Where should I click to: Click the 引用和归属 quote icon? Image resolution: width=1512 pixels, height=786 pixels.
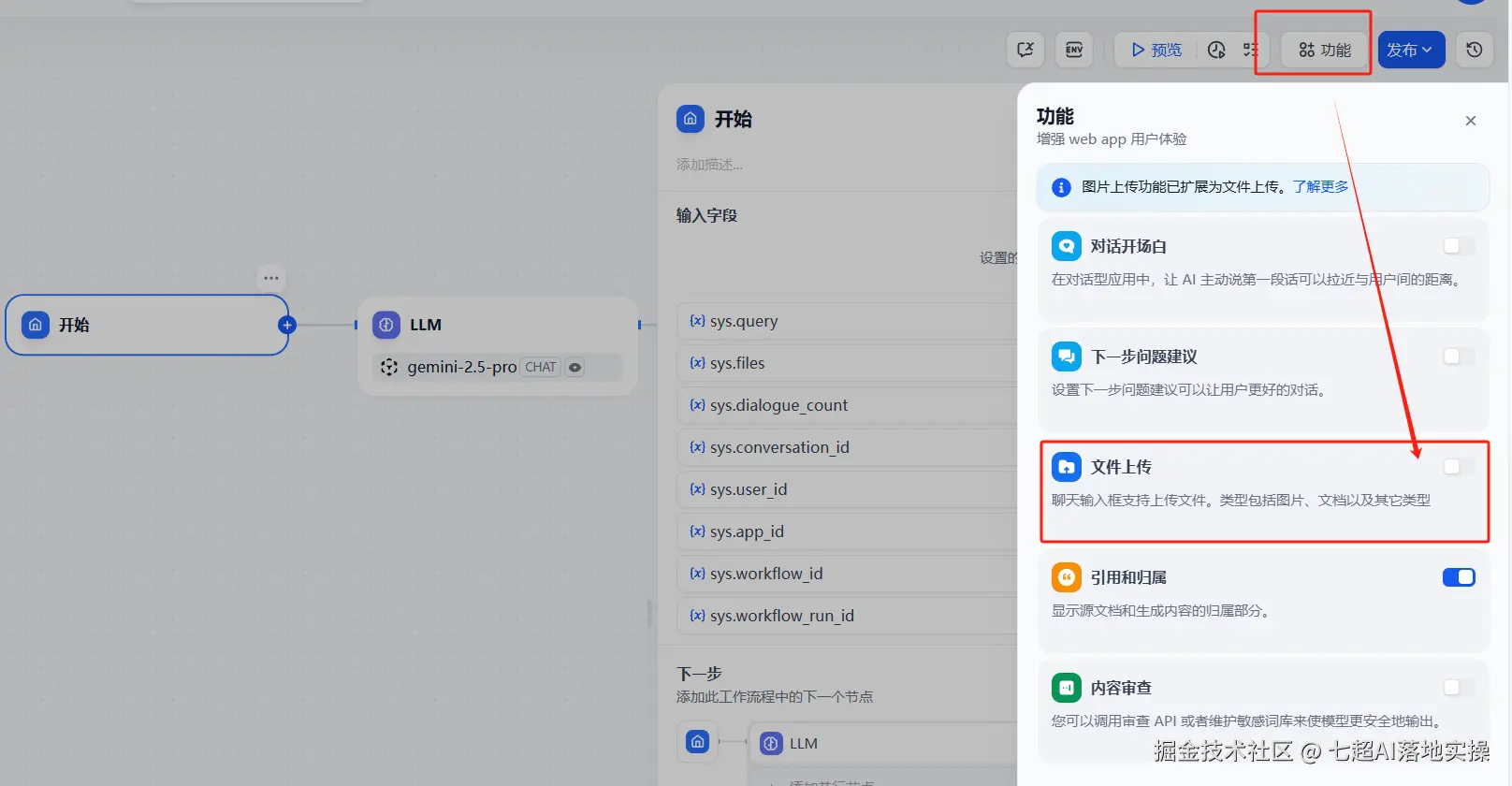[x=1067, y=577]
